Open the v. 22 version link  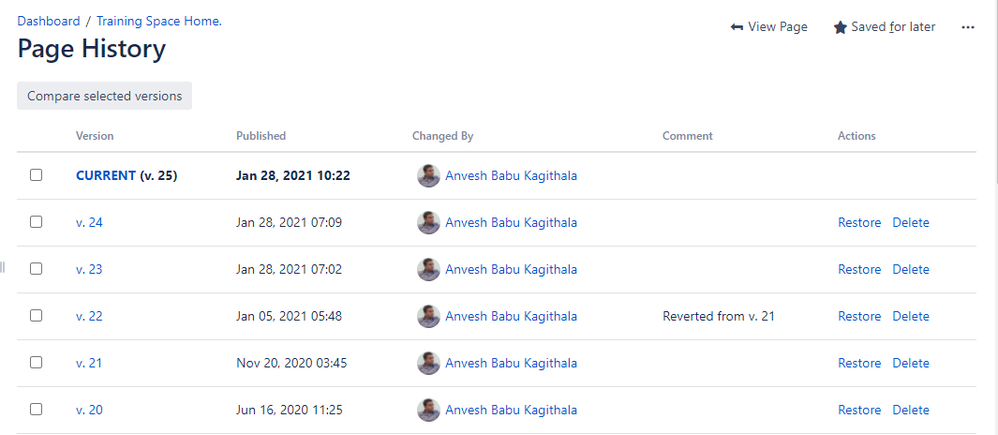89,316
